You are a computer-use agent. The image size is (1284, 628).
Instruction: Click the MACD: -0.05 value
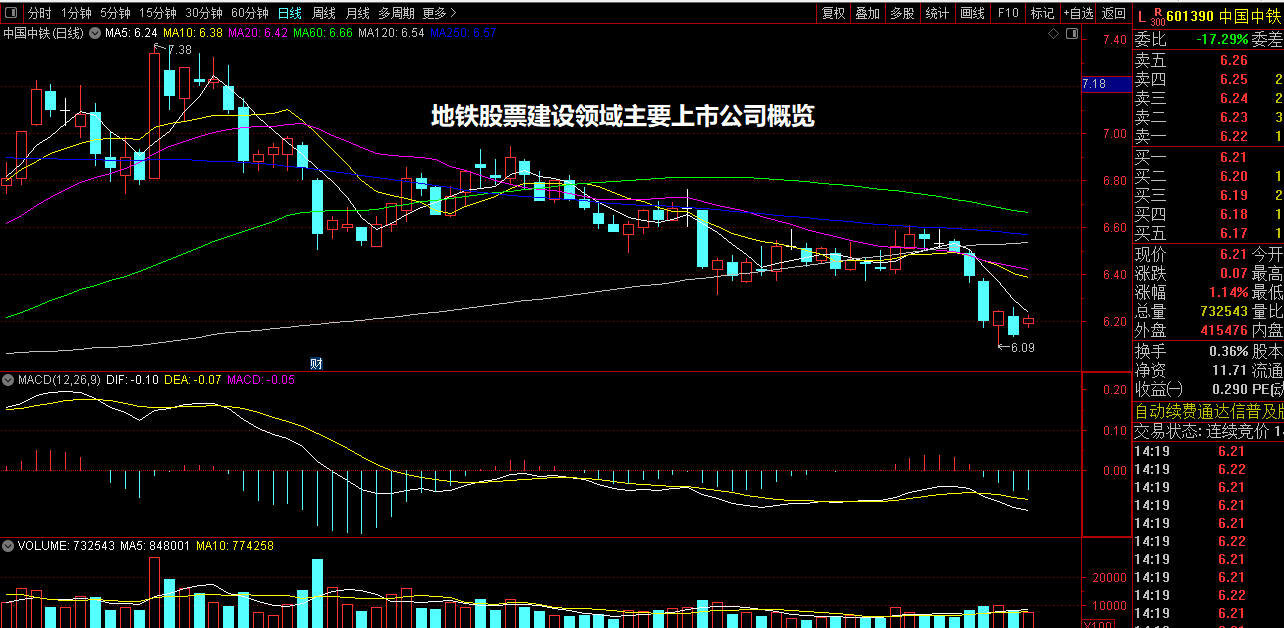261,380
